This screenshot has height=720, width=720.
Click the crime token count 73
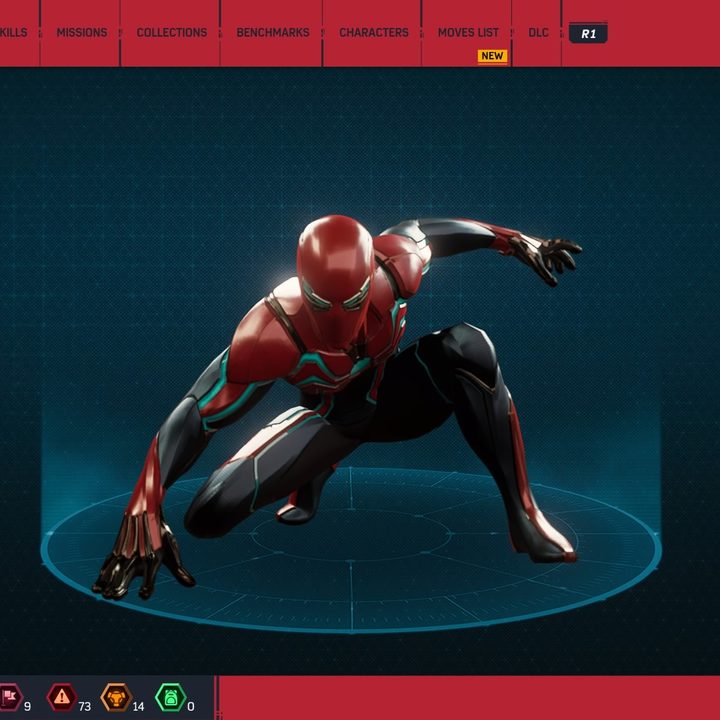coord(84,706)
